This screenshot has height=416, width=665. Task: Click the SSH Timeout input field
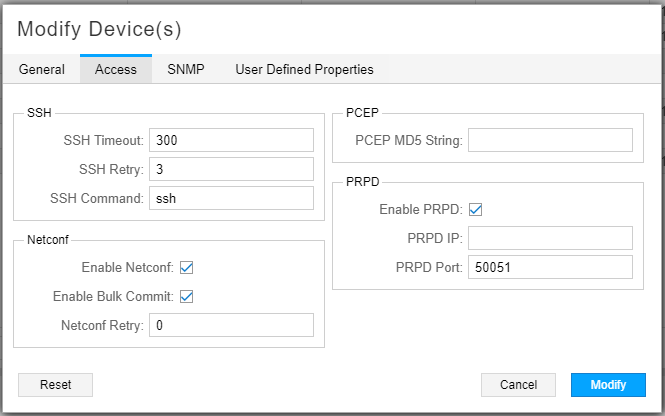[x=231, y=140]
